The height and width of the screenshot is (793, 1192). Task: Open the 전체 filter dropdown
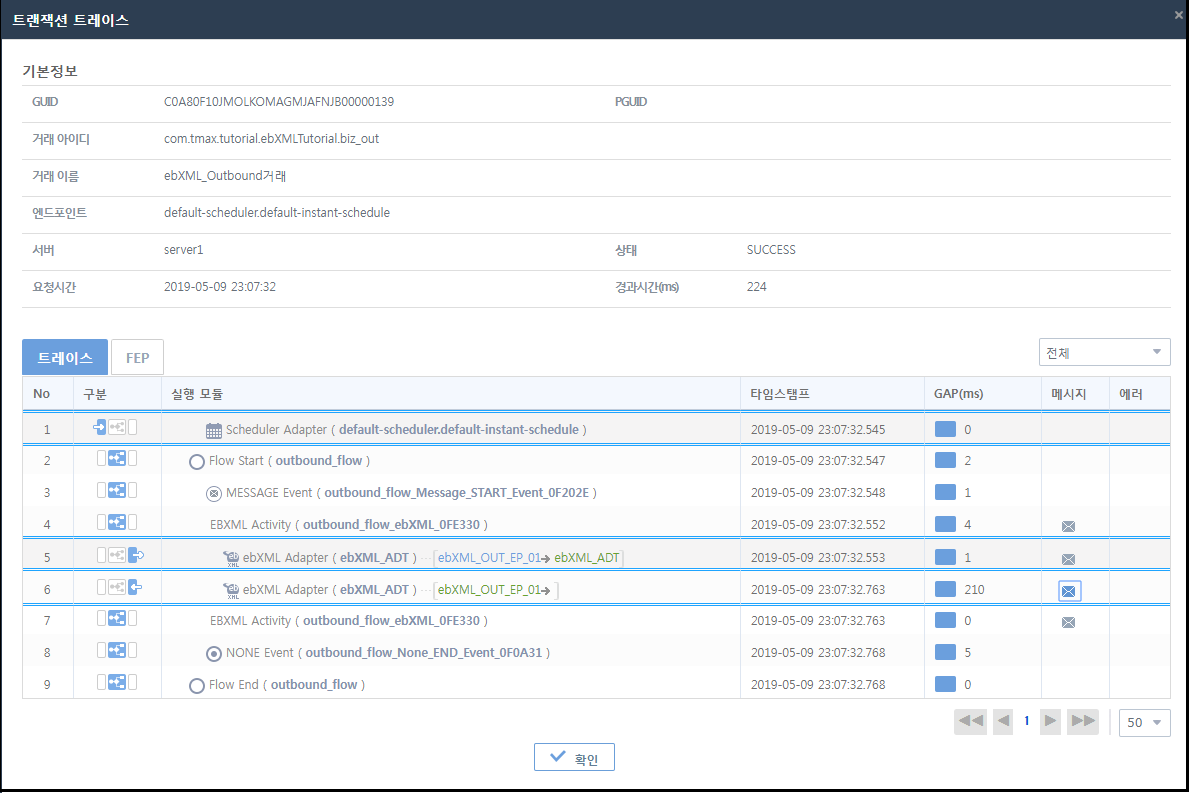click(x=1104, y=352)
